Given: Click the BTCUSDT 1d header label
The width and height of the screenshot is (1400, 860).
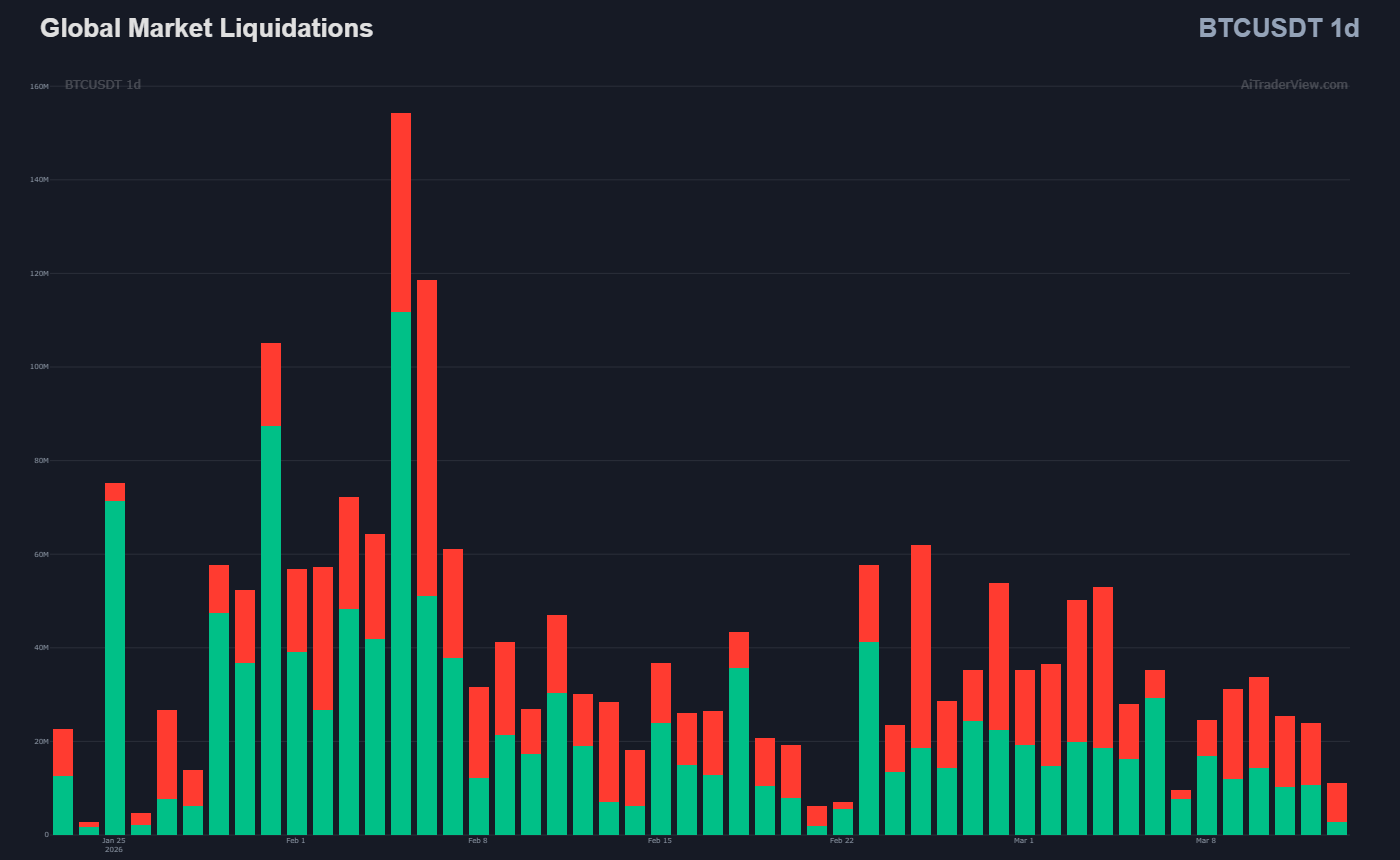Looking at the screenshot, I should (1278, 29).
